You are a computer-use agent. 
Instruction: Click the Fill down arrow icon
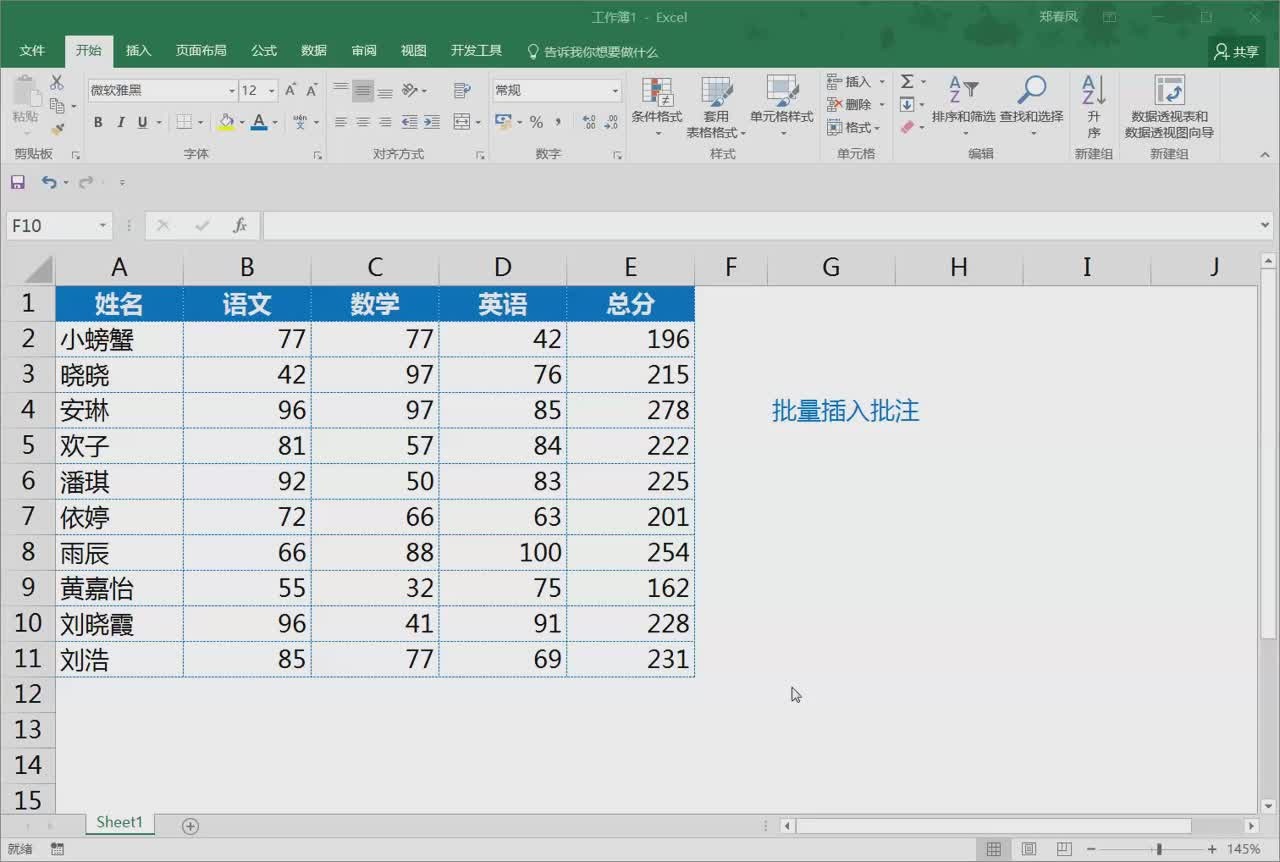point(907,105)
